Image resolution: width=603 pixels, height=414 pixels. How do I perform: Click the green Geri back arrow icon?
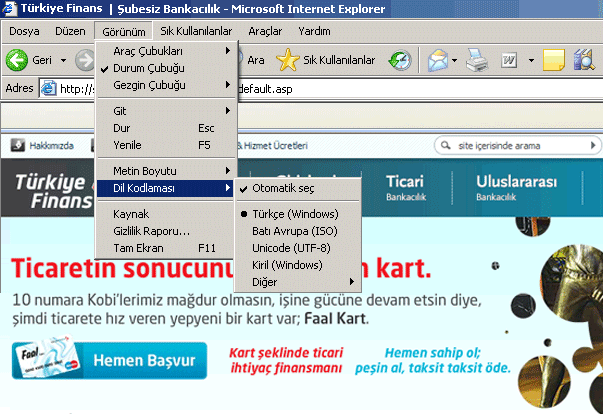[17, 60]
